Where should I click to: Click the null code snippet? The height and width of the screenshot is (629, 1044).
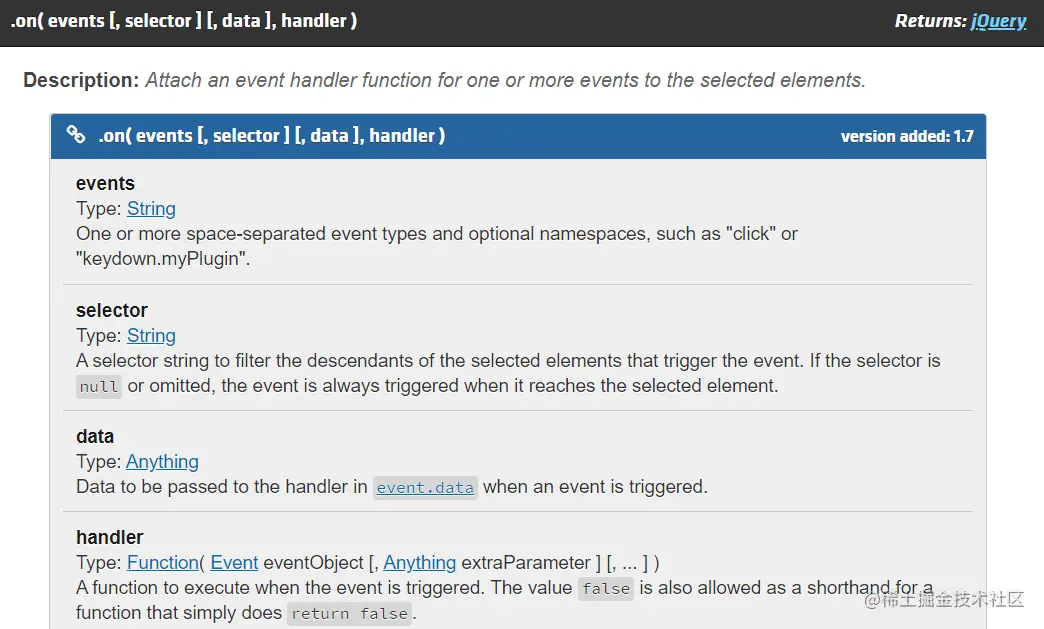coord(99,387)
